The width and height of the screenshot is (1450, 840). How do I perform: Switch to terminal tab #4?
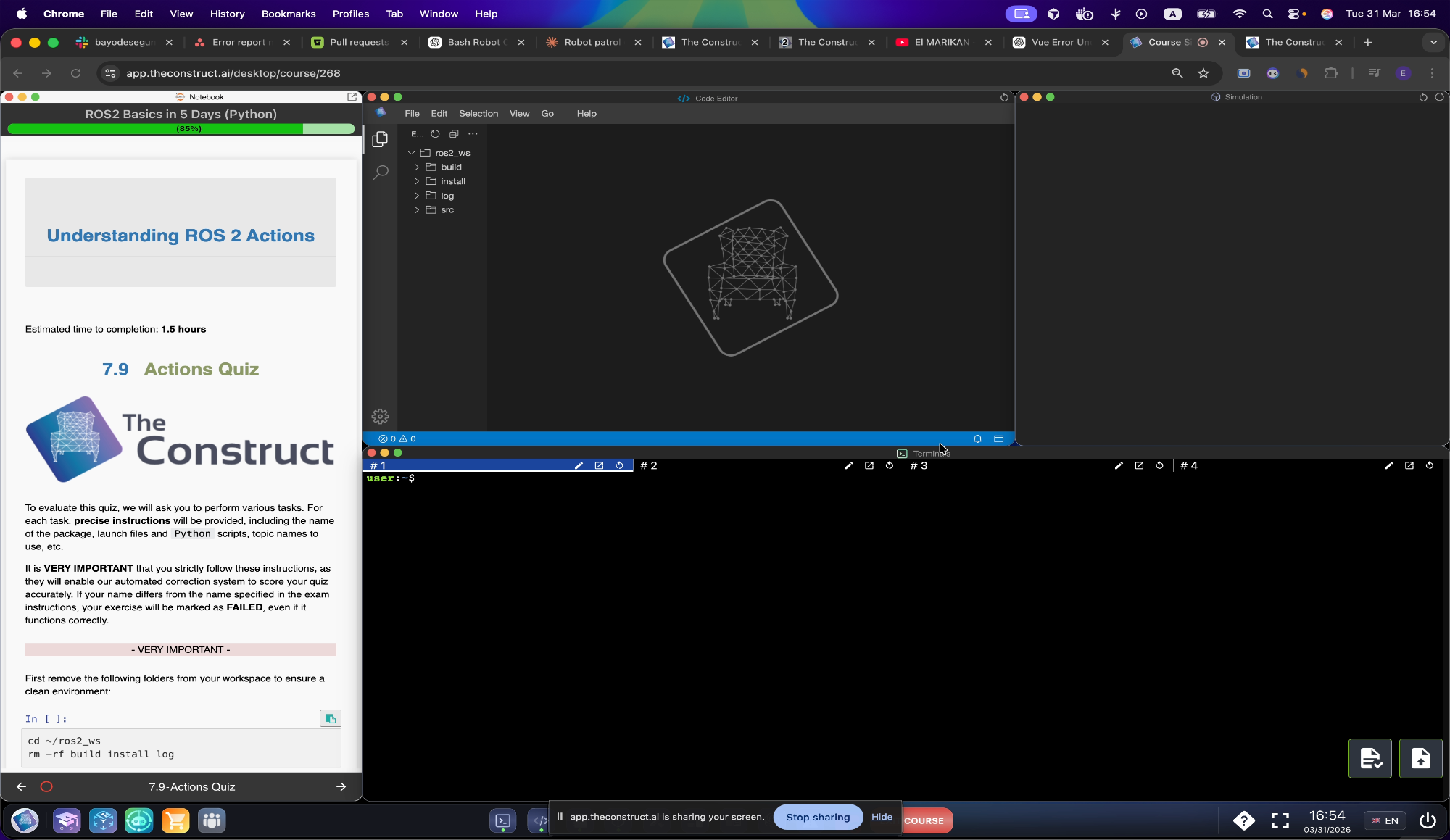tap(1189, 465)
